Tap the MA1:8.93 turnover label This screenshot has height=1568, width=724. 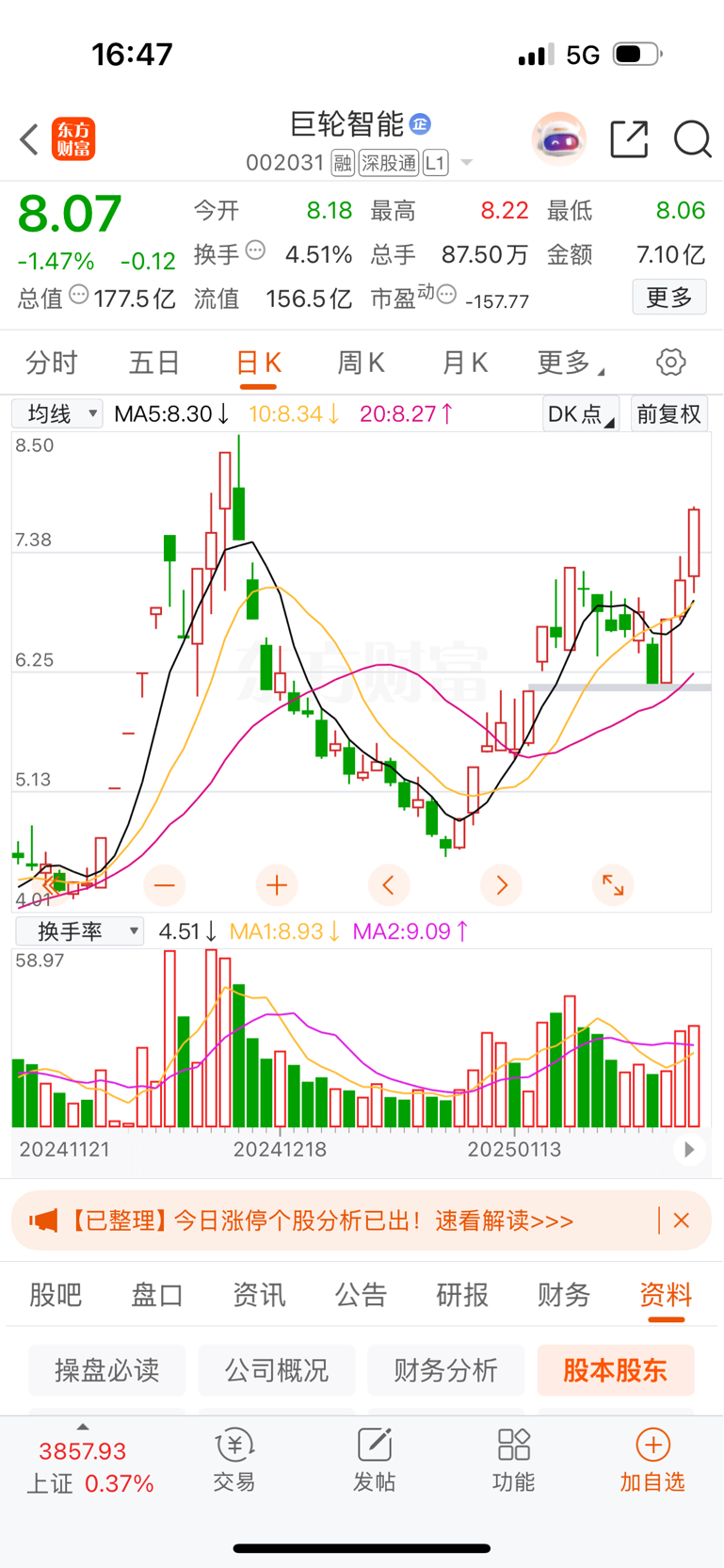[284, 931]
